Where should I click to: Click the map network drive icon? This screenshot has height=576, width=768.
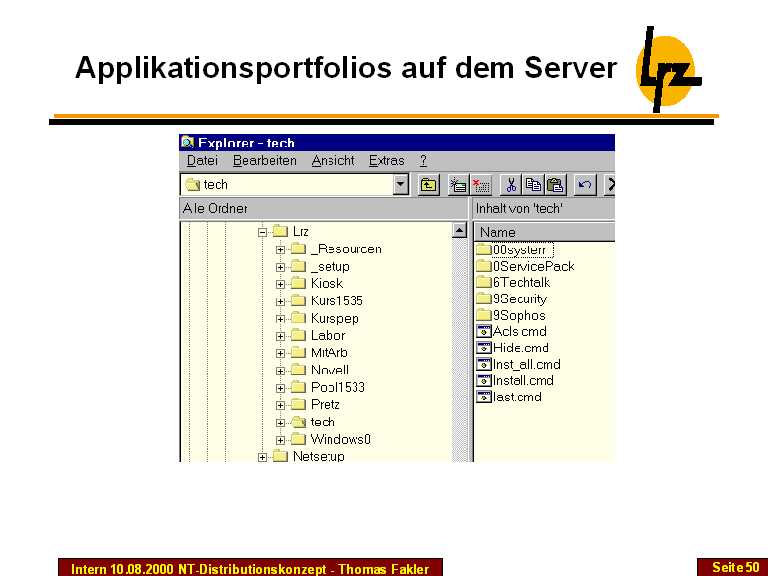458,185
